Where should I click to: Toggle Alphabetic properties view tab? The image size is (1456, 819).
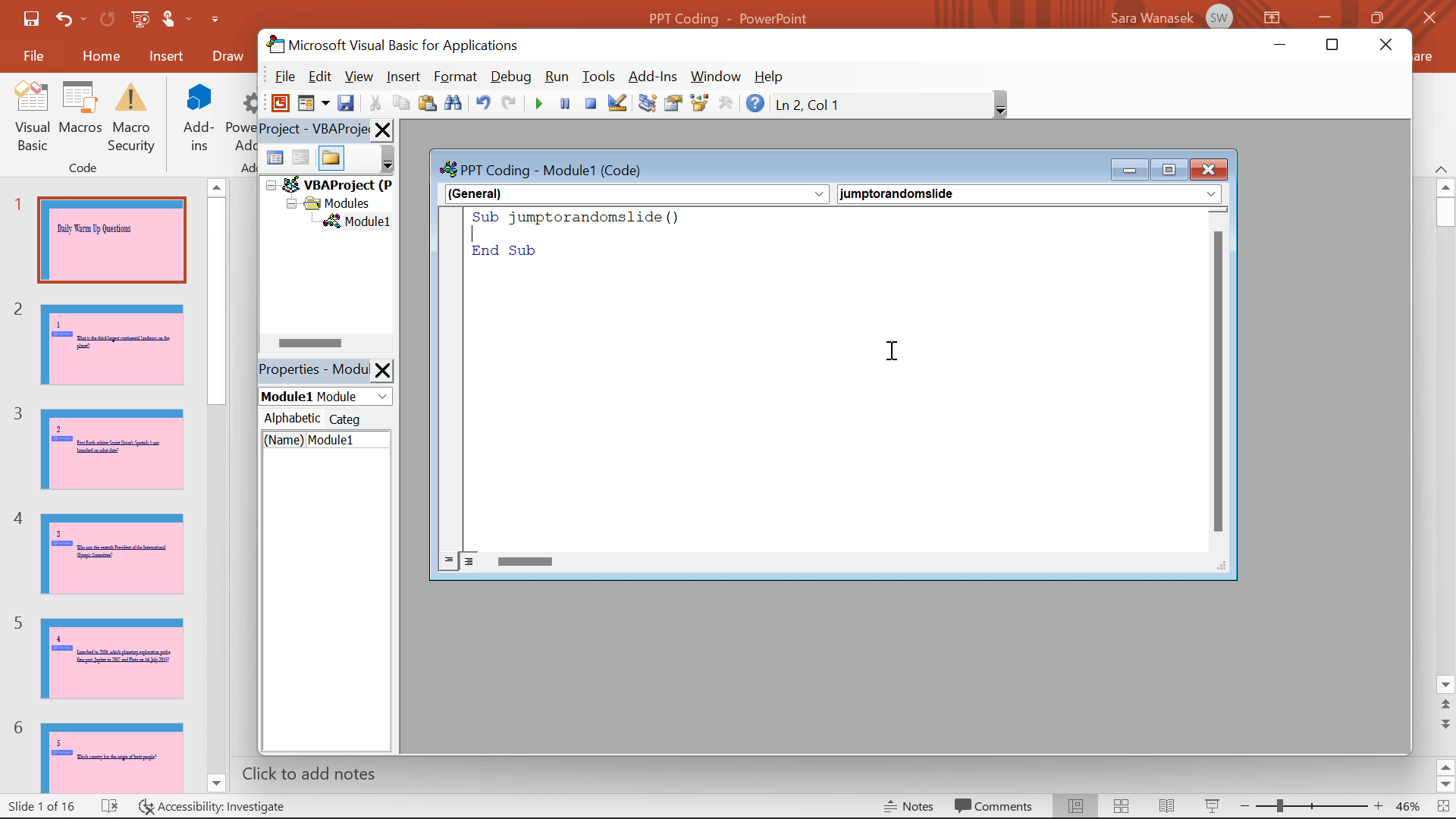291,418
